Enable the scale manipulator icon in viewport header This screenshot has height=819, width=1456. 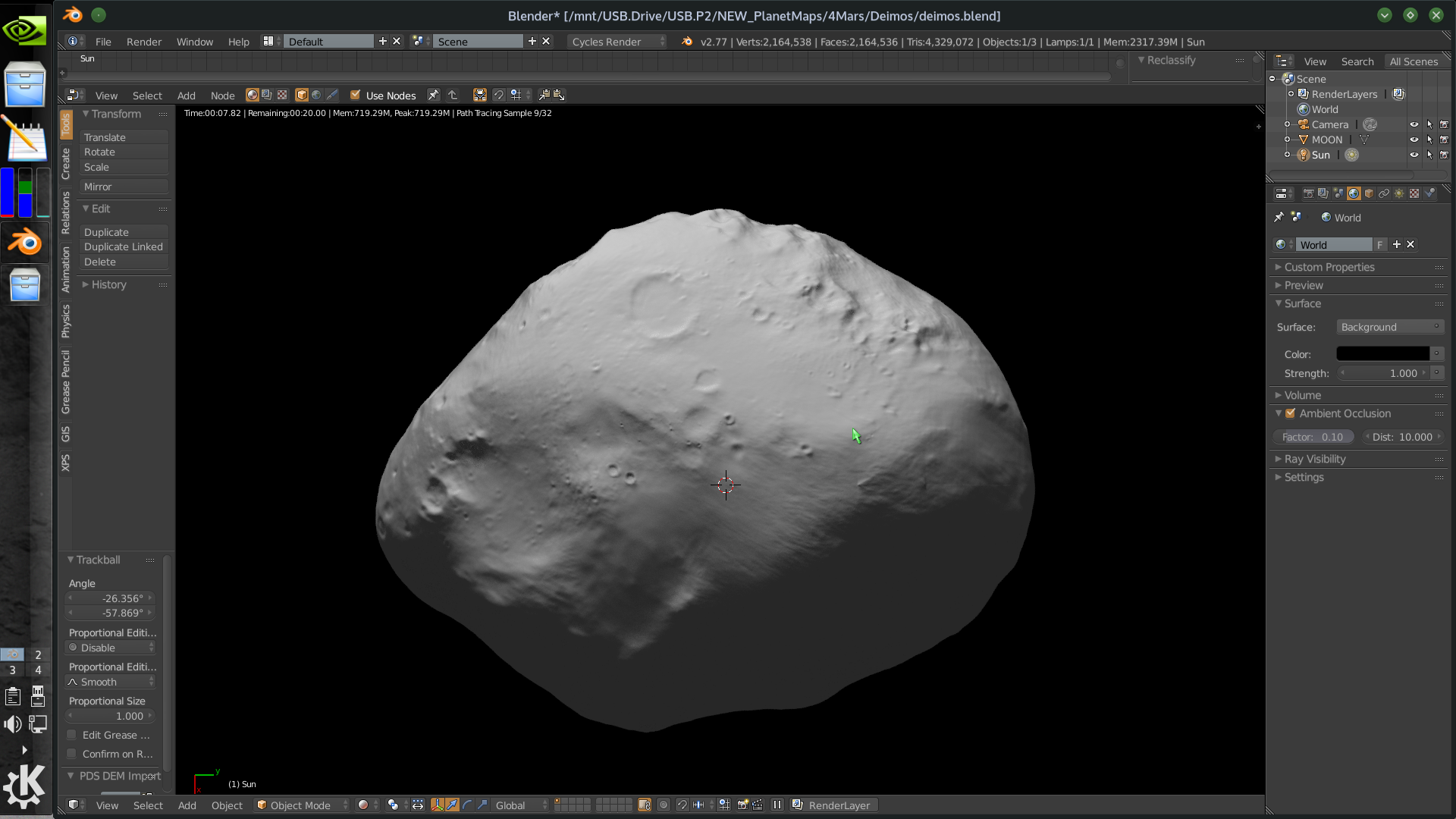(483, 805)
